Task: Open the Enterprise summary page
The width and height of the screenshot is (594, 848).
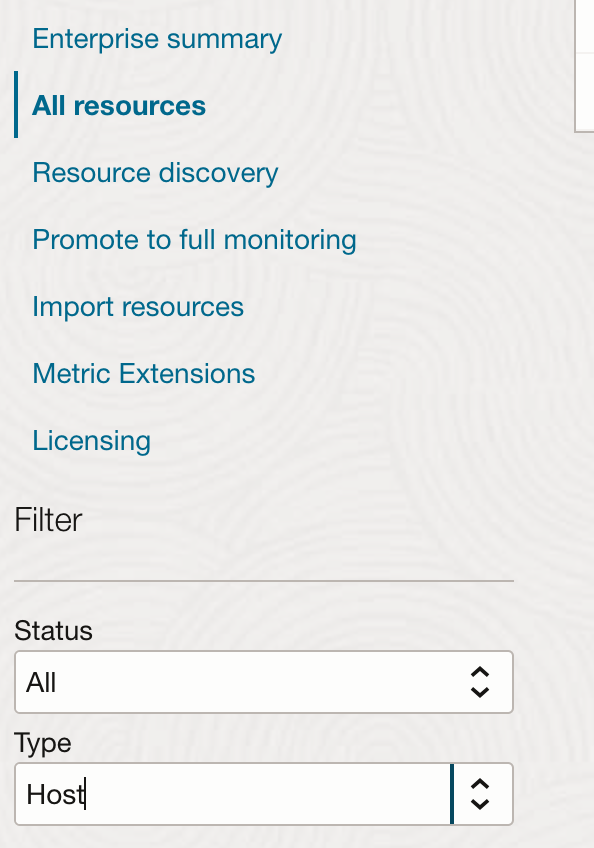Action: pyautogui.click(x=156, y=38)
